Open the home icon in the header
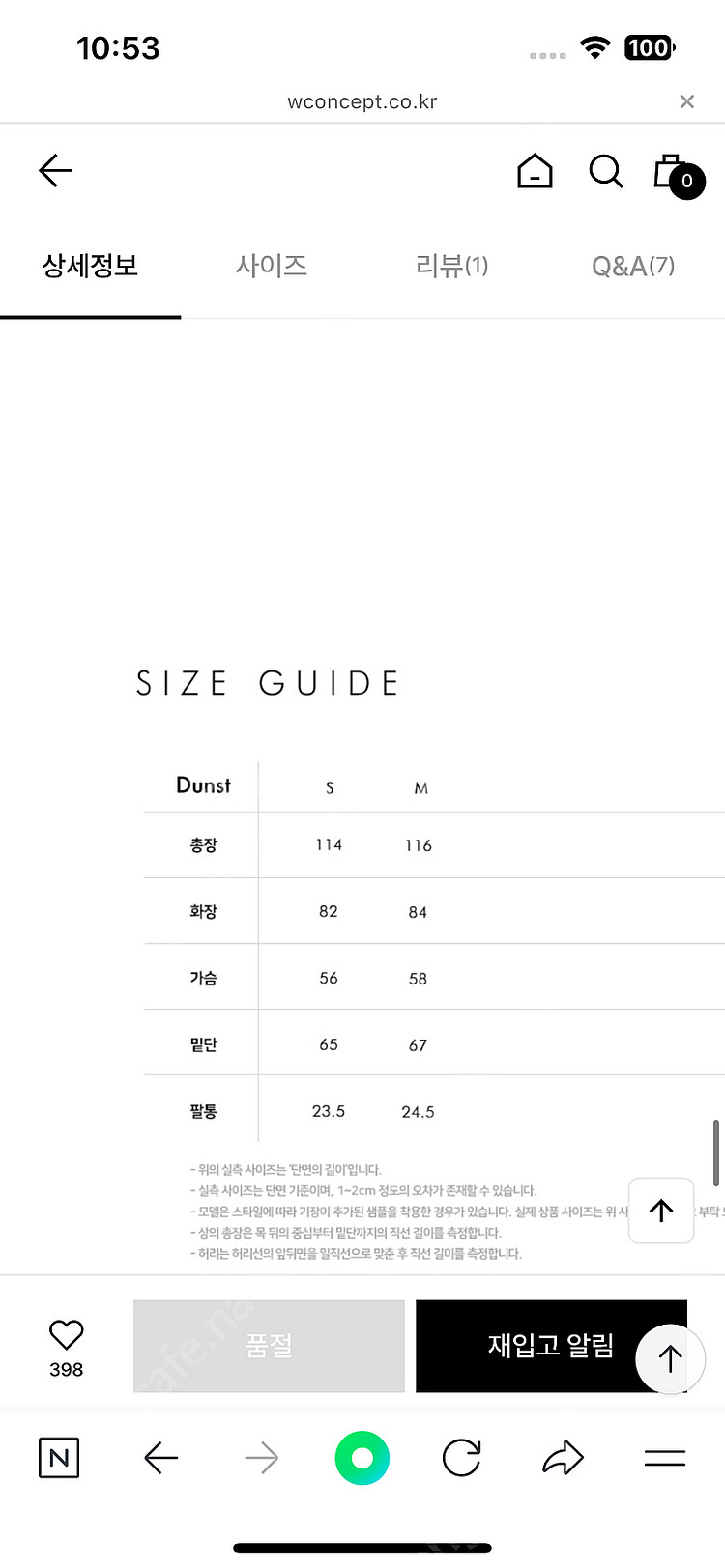 (535, 172)
